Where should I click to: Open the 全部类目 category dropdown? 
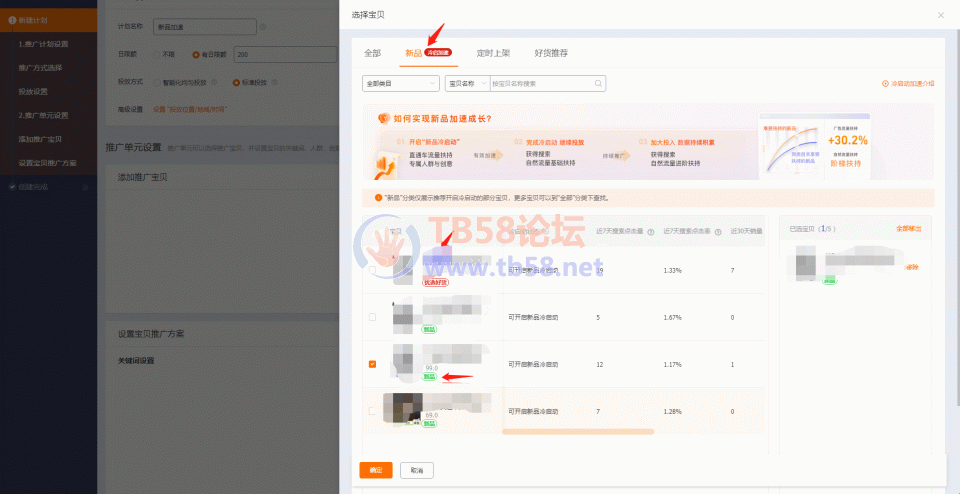click(x=401, y=84)
